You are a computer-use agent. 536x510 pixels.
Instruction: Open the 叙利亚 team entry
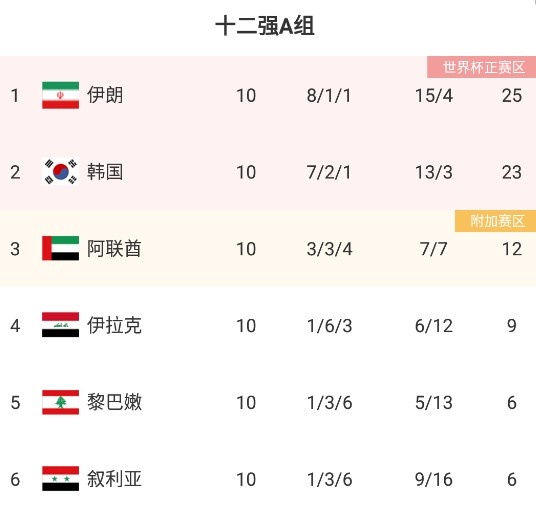point(114,479)
